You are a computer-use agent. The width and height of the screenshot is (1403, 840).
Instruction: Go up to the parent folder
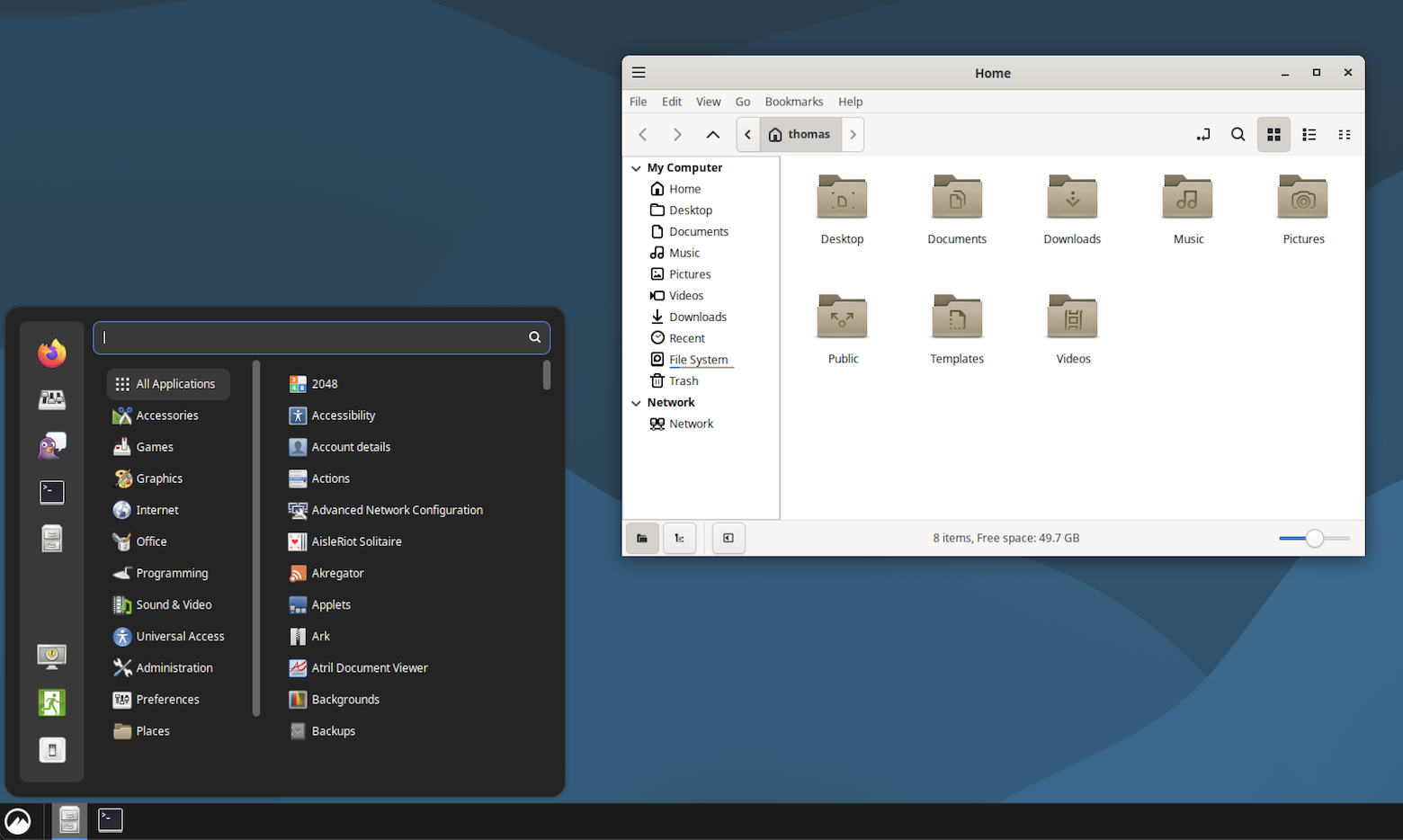tap(712, 135)
